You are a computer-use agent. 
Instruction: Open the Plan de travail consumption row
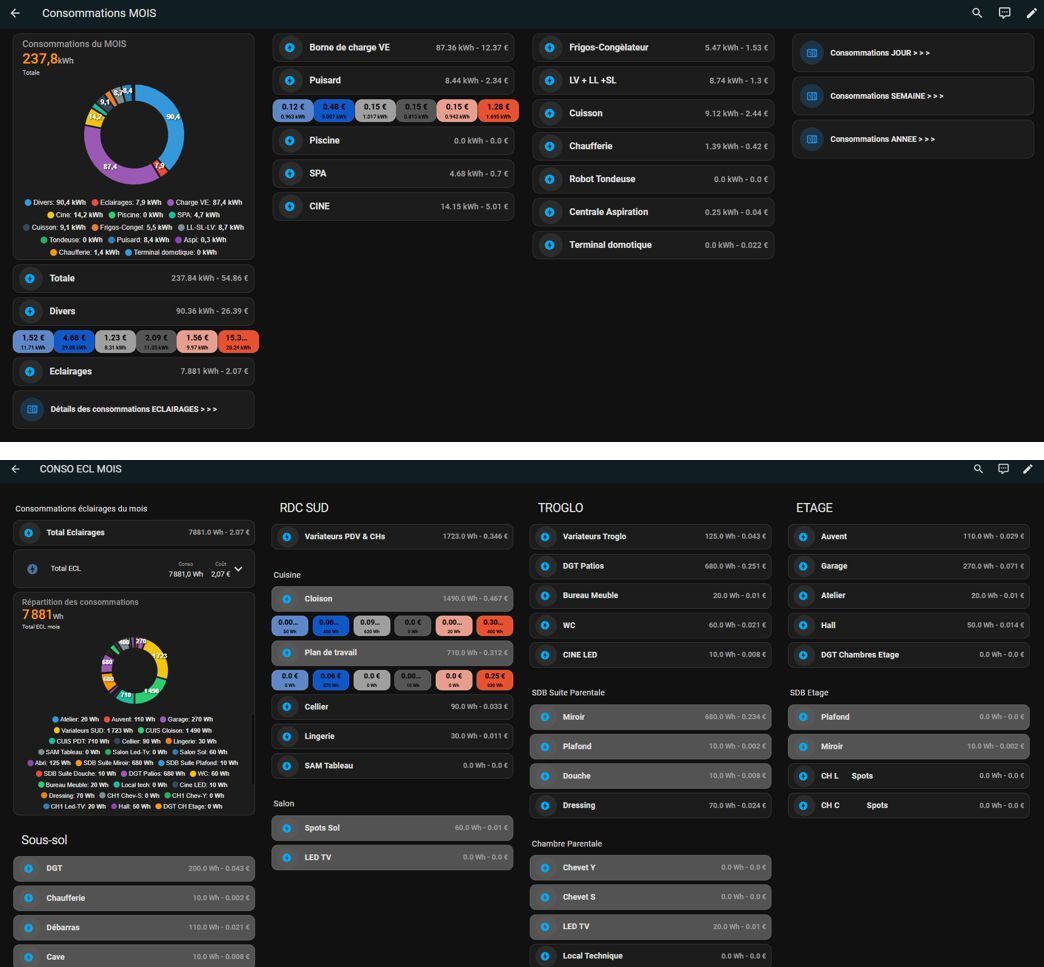392,653
